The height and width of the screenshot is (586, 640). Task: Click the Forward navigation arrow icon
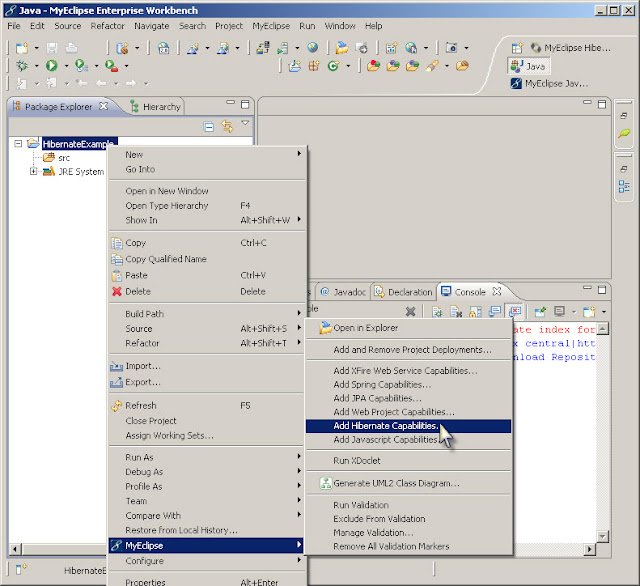(x=131, y=84)
